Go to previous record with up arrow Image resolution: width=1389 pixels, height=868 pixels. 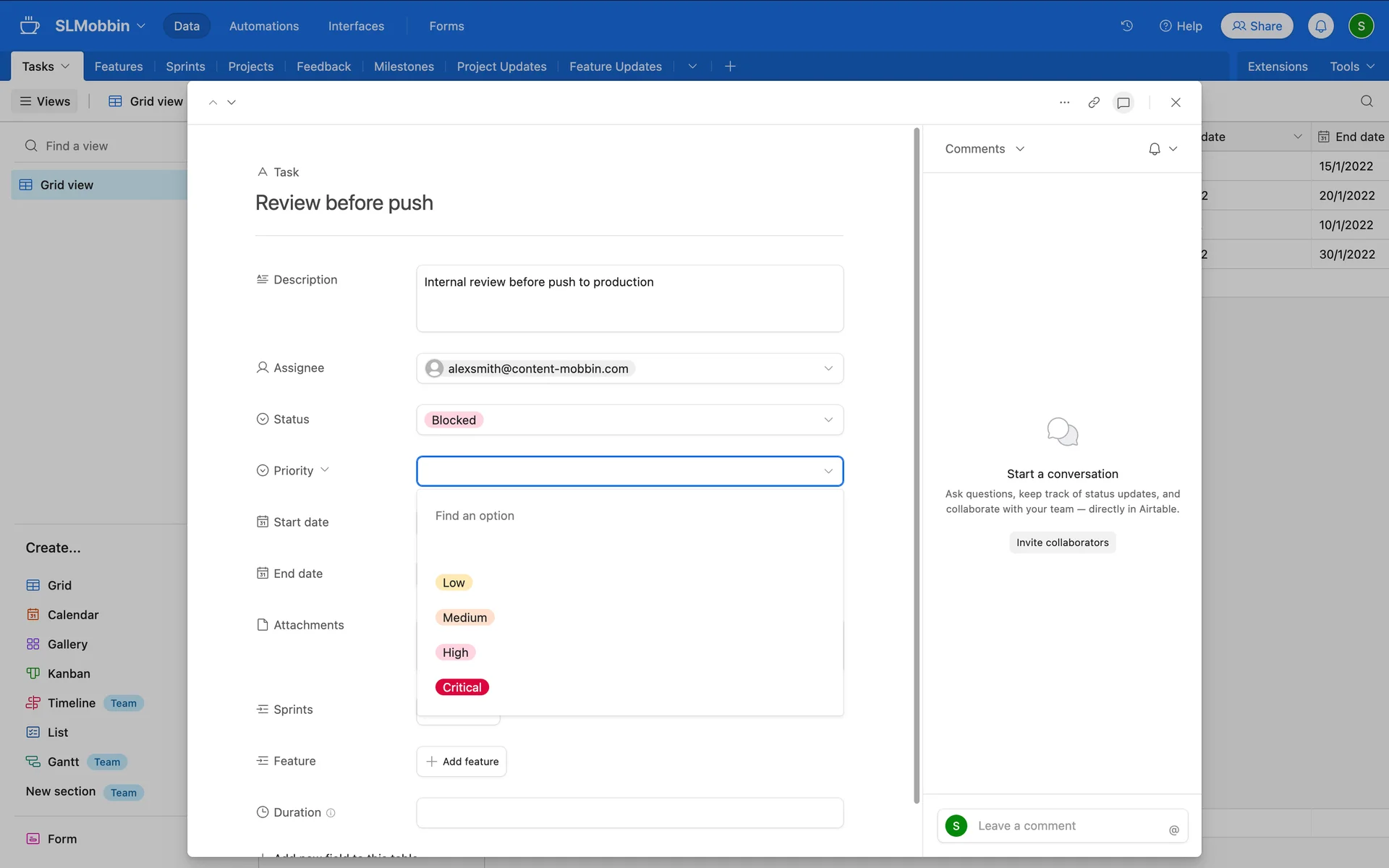tap(213, 103)
